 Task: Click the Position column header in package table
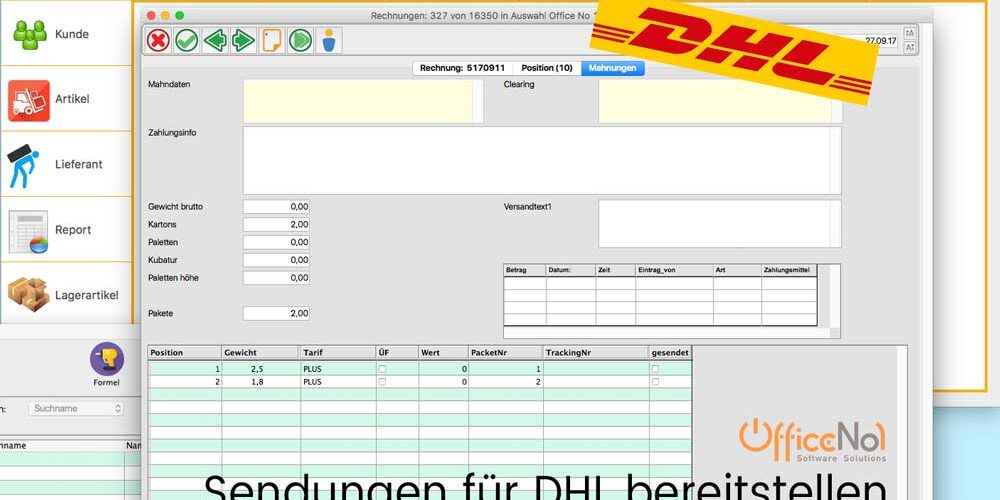click(x=184, y=353)
